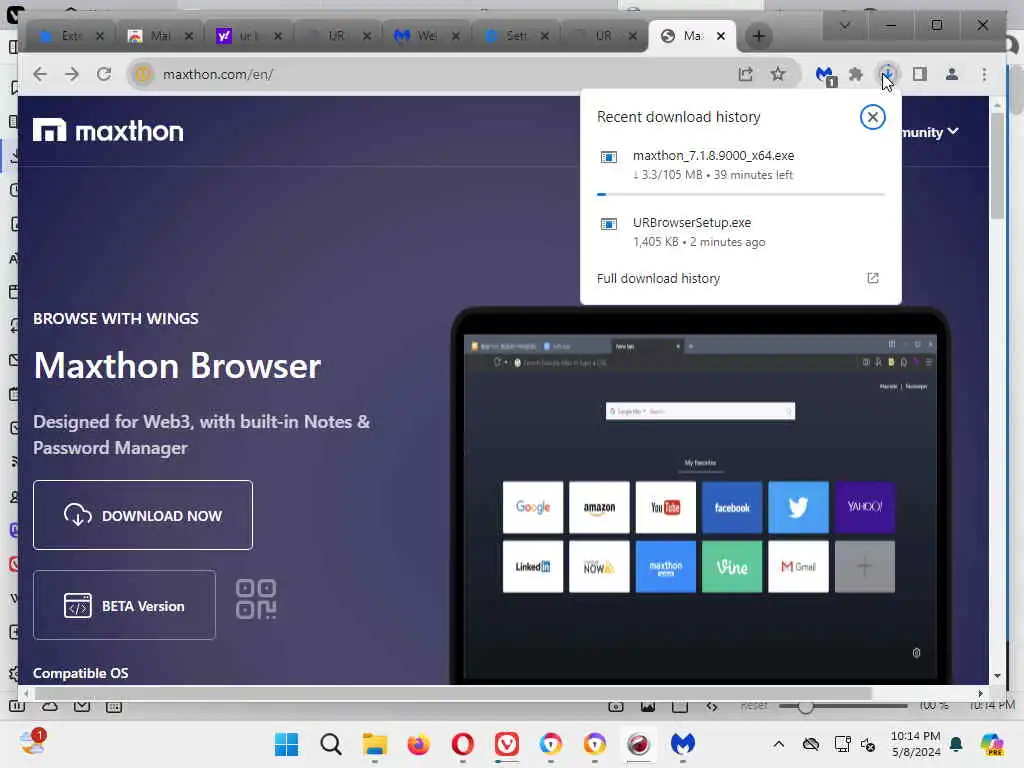Open the Malwarebytes extension icon
The image size is (1024, 768).
coord(825,76)
